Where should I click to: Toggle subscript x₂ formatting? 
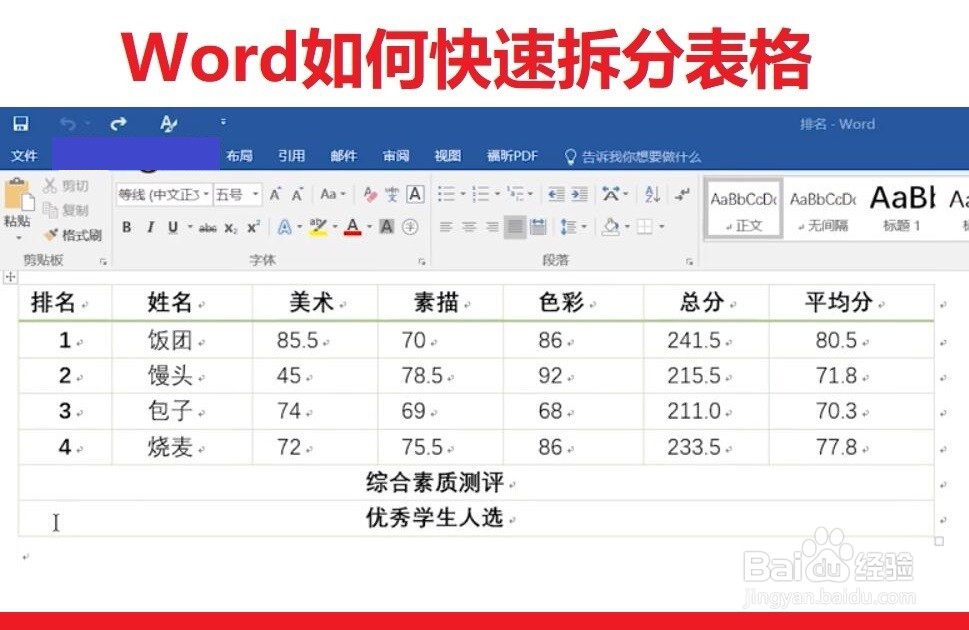click(x=231, y=228)
